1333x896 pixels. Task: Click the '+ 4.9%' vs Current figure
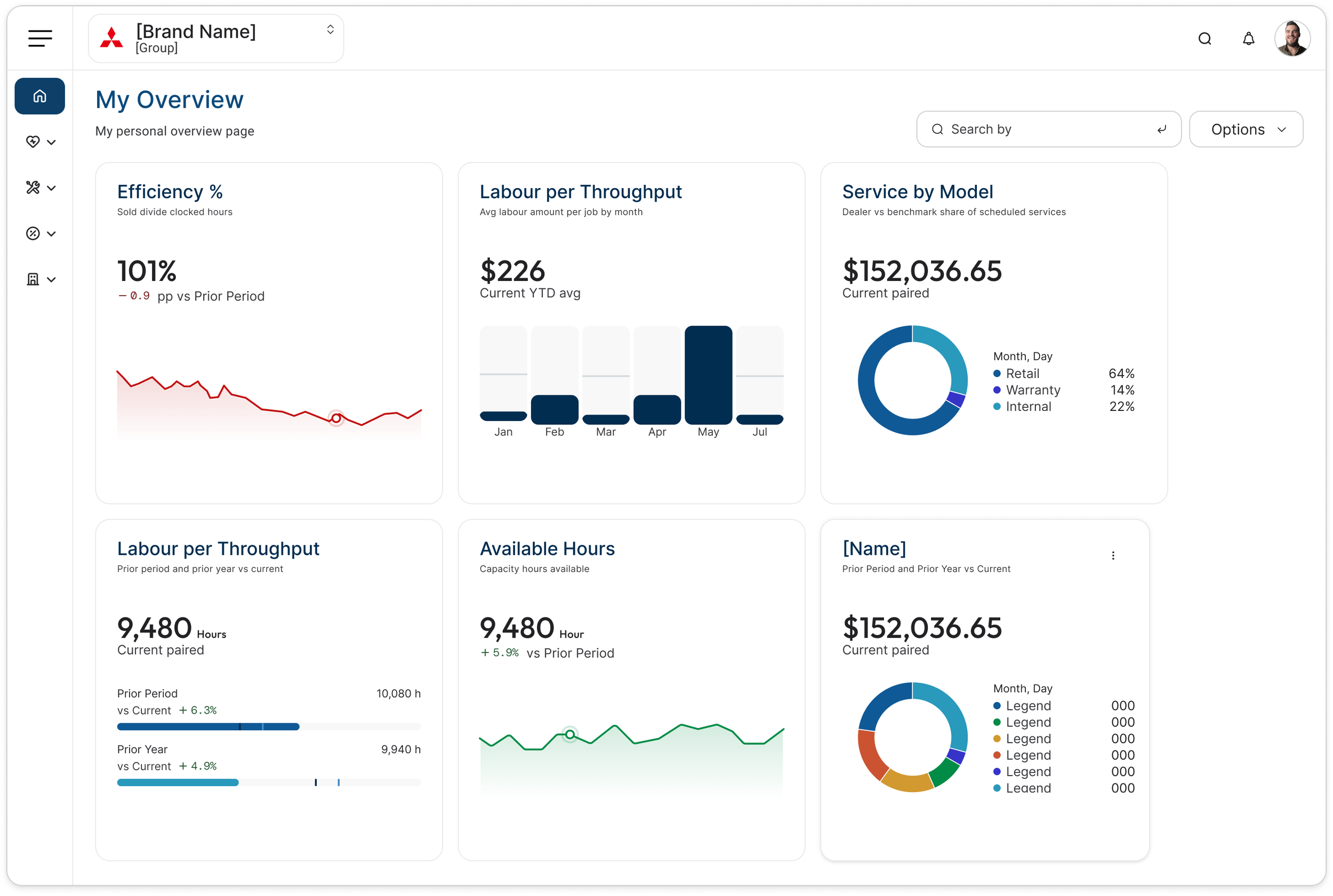pyautogui.click(x=198, y=766)
